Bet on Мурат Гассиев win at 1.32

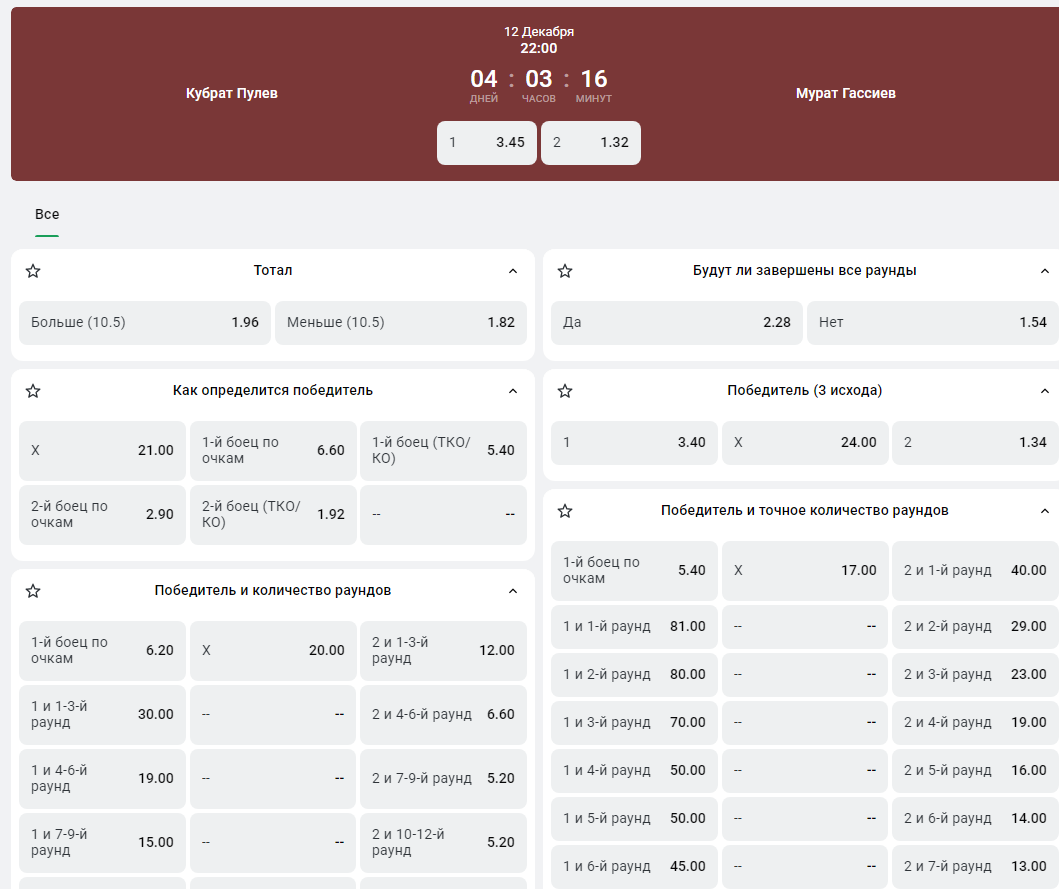pyautogui.click(x=590, y=143)
